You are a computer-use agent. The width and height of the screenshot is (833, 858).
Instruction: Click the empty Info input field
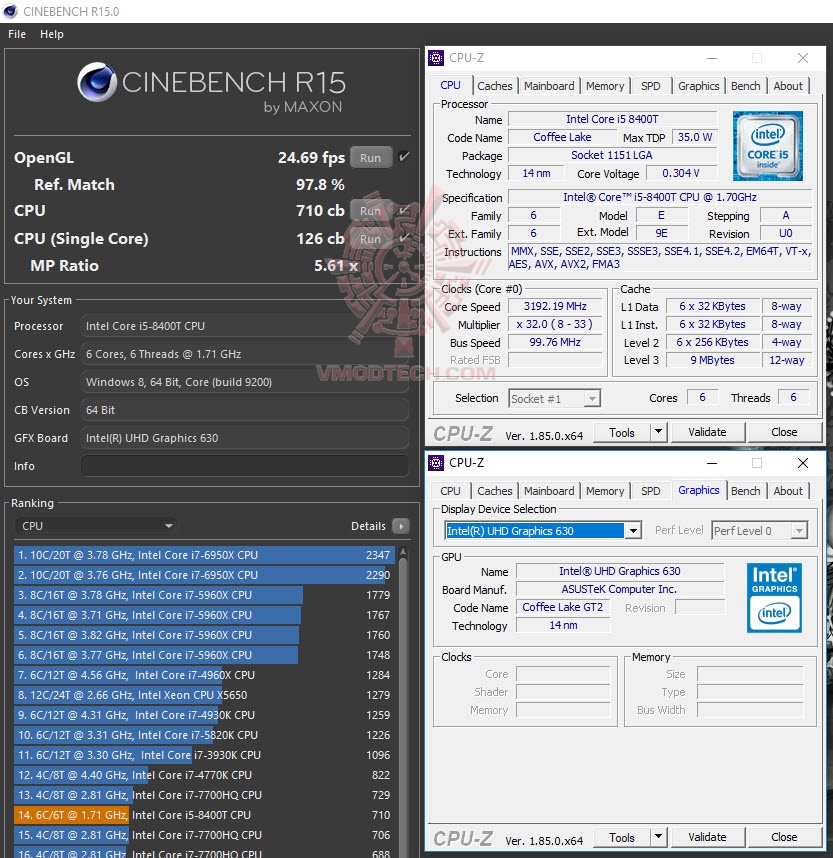[245, 466]
